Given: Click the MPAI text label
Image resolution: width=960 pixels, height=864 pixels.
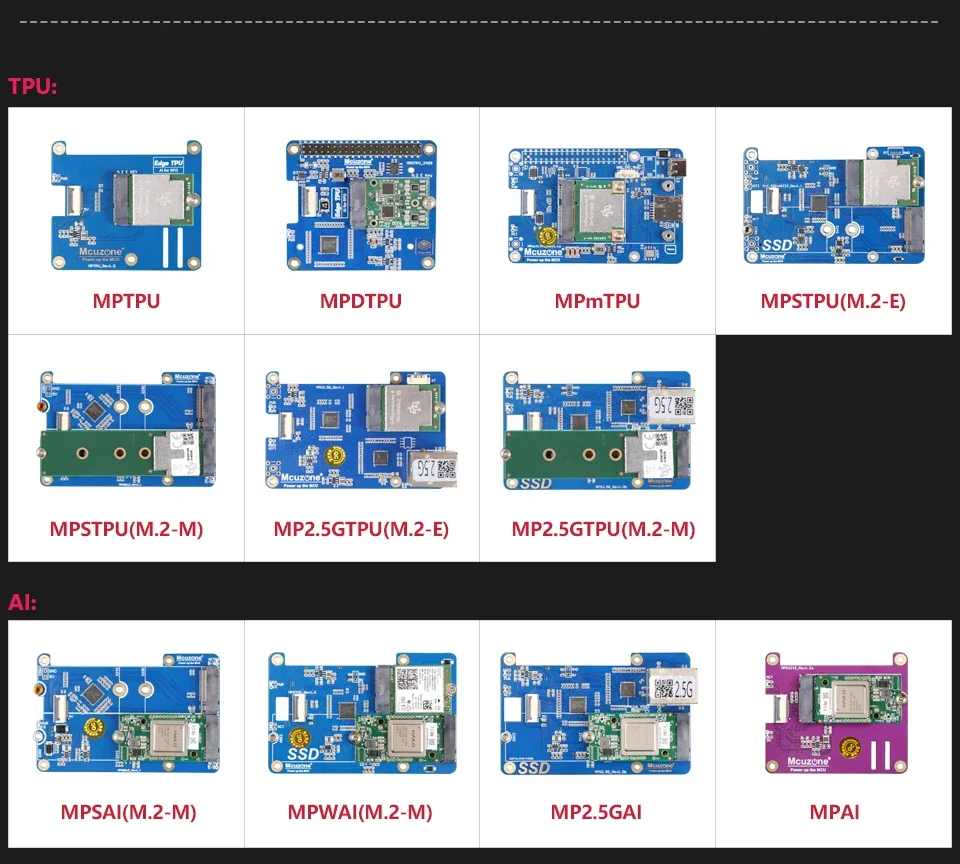Looking at the screenshot, I should (834, 812).
